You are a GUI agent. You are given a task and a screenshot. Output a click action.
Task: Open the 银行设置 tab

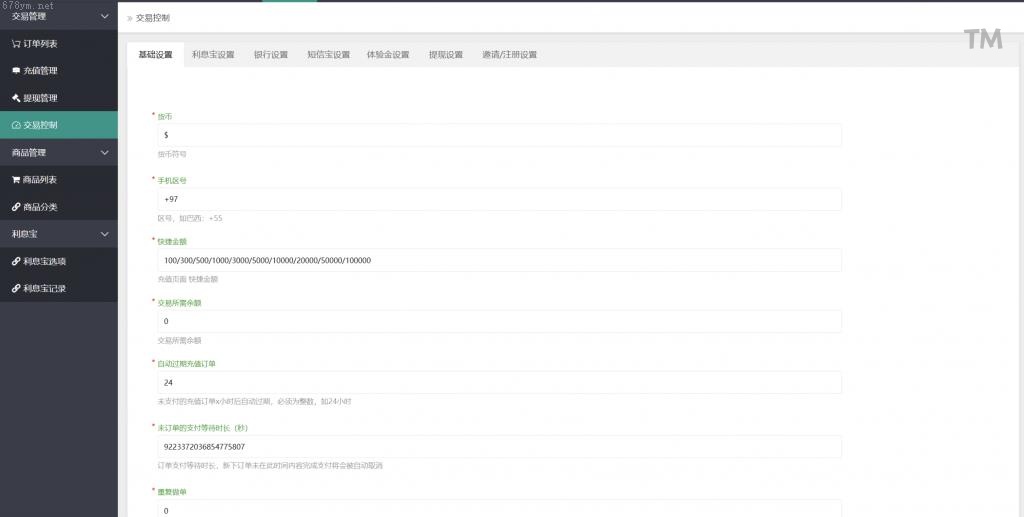point(270,55)
